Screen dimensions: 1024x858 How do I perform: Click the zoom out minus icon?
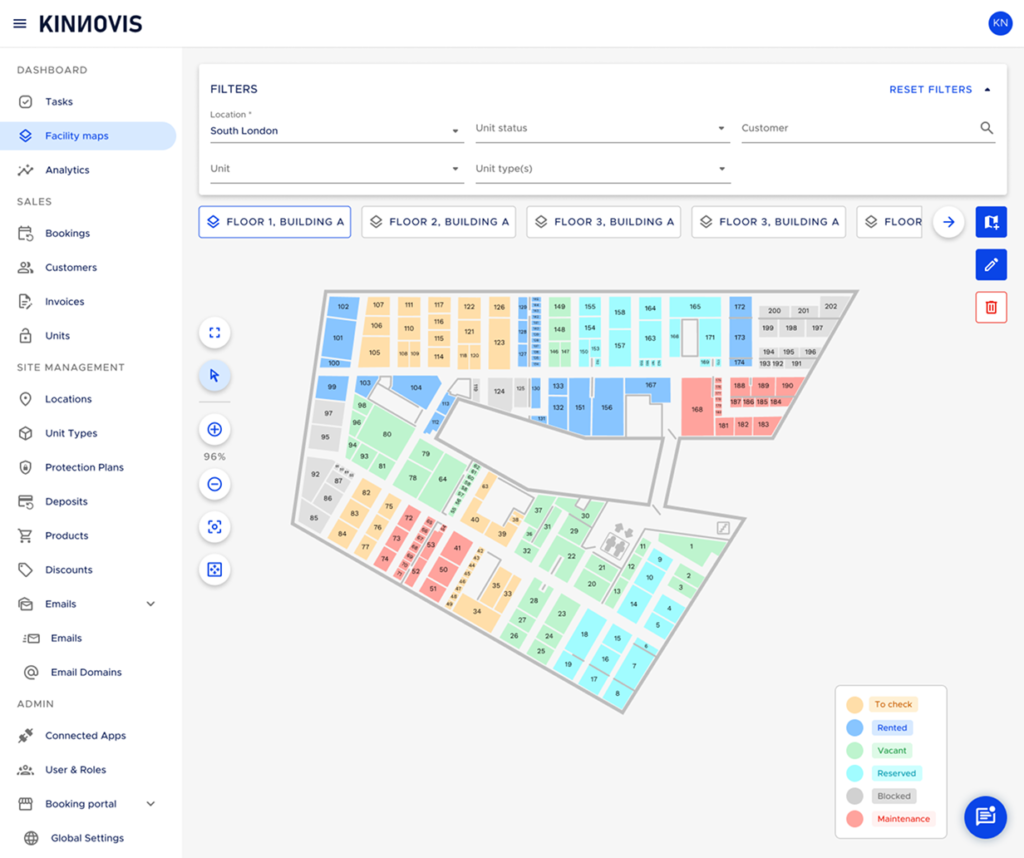click(214, 484)
